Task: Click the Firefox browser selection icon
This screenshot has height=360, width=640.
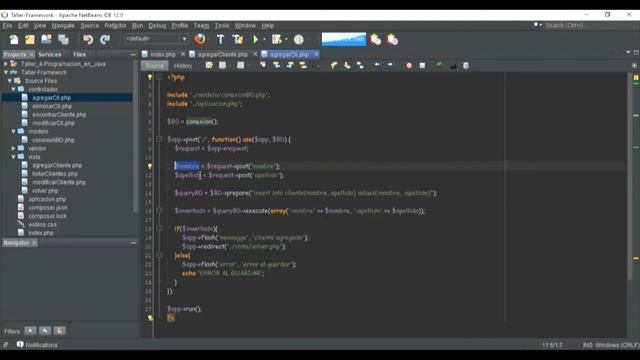Action: point(200,39)
